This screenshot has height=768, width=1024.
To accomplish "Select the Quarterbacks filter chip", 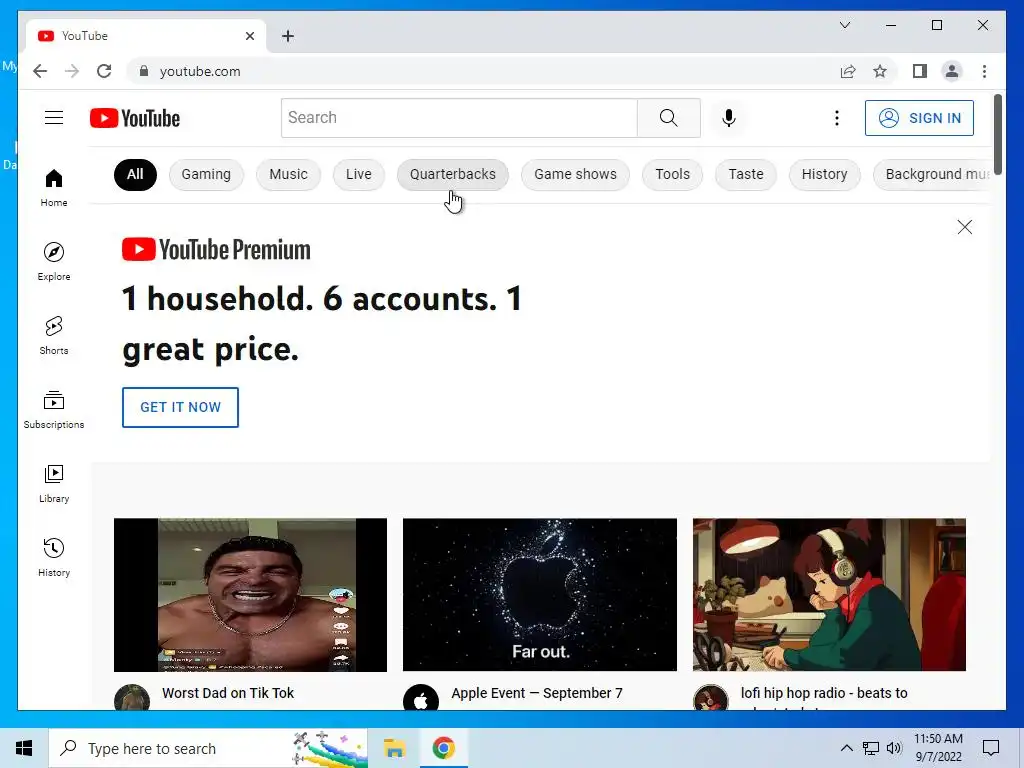I will point(453,174).
